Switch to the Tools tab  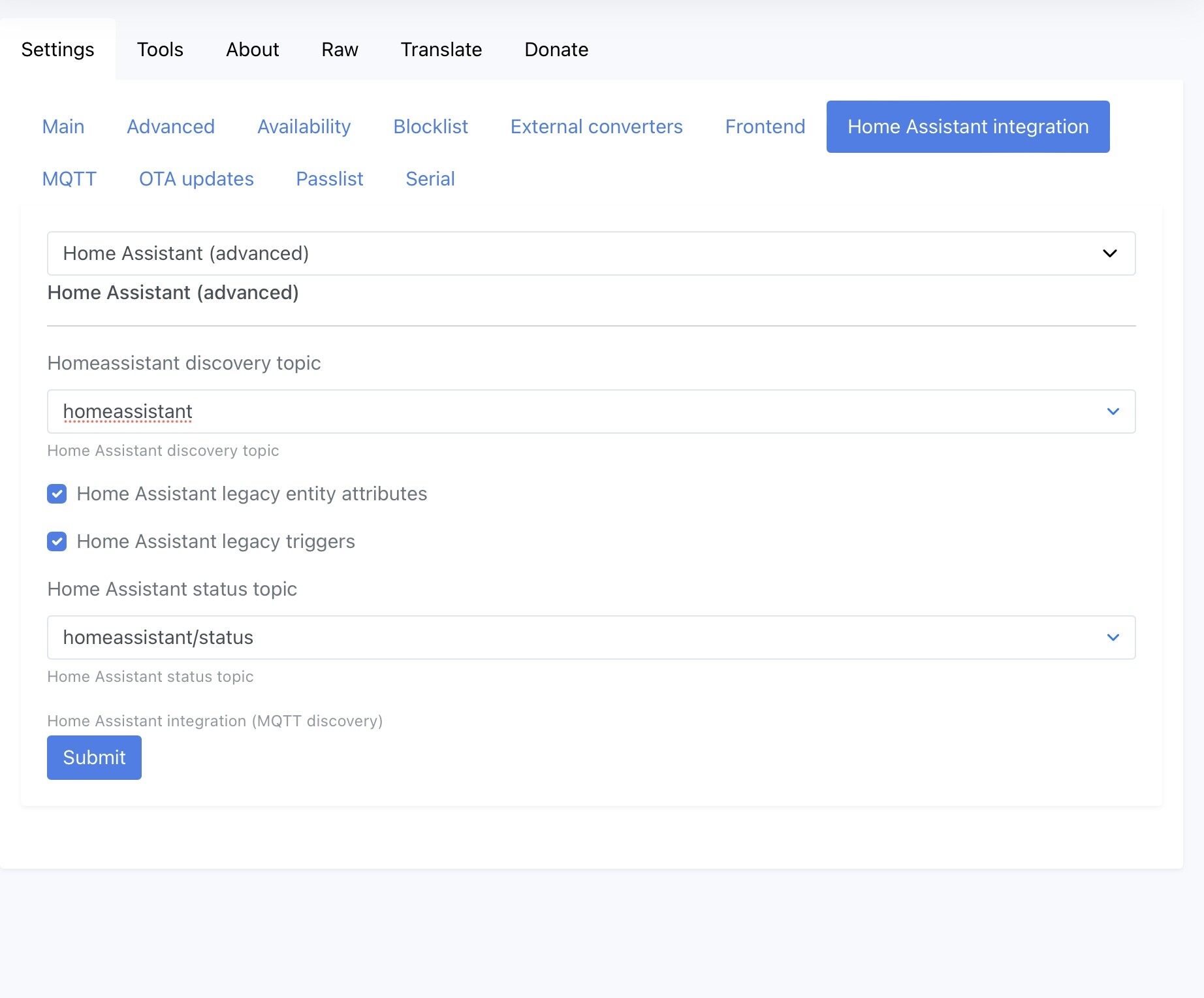(159, 49)
